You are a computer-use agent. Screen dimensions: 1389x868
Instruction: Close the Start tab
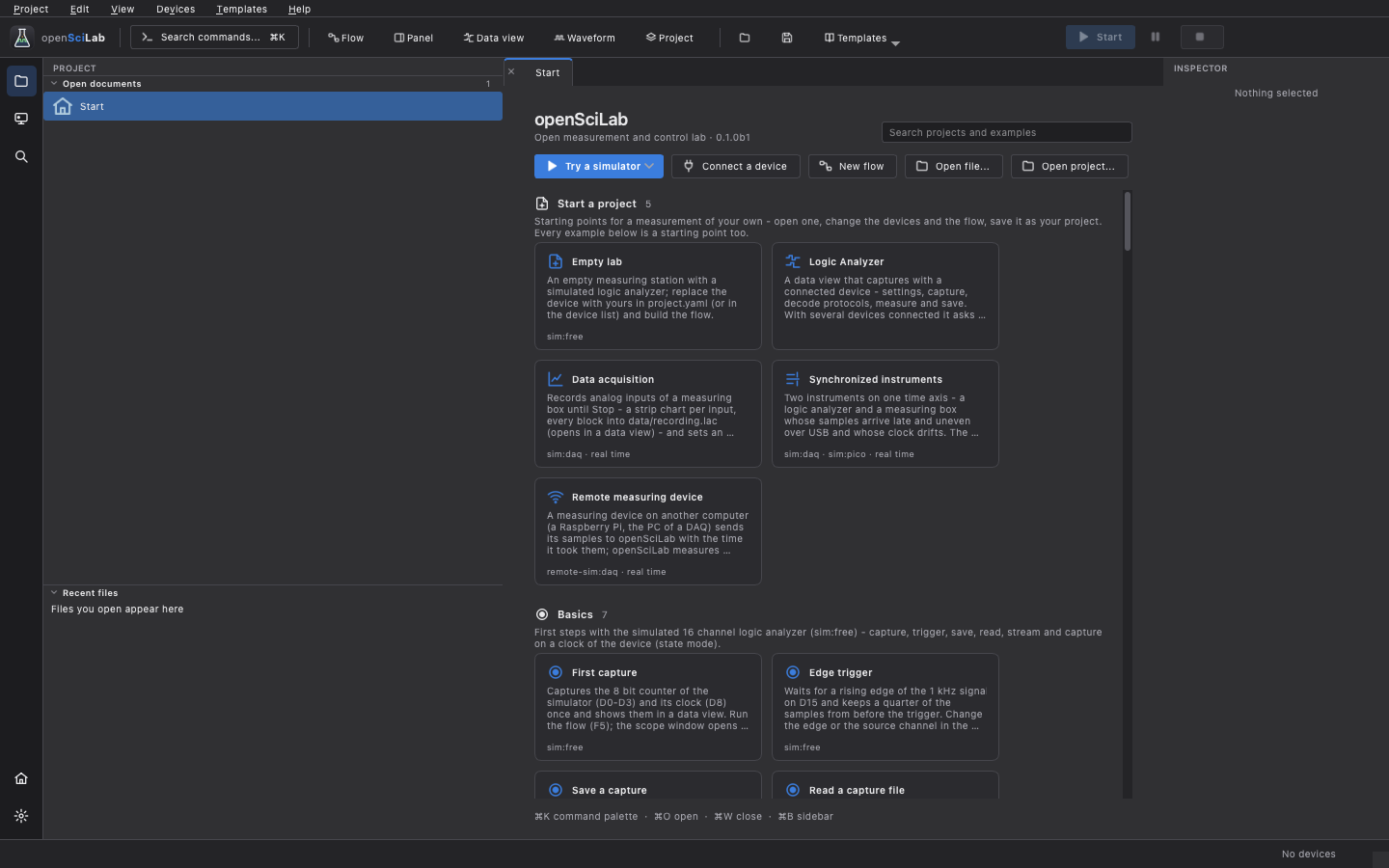point(511,72)
